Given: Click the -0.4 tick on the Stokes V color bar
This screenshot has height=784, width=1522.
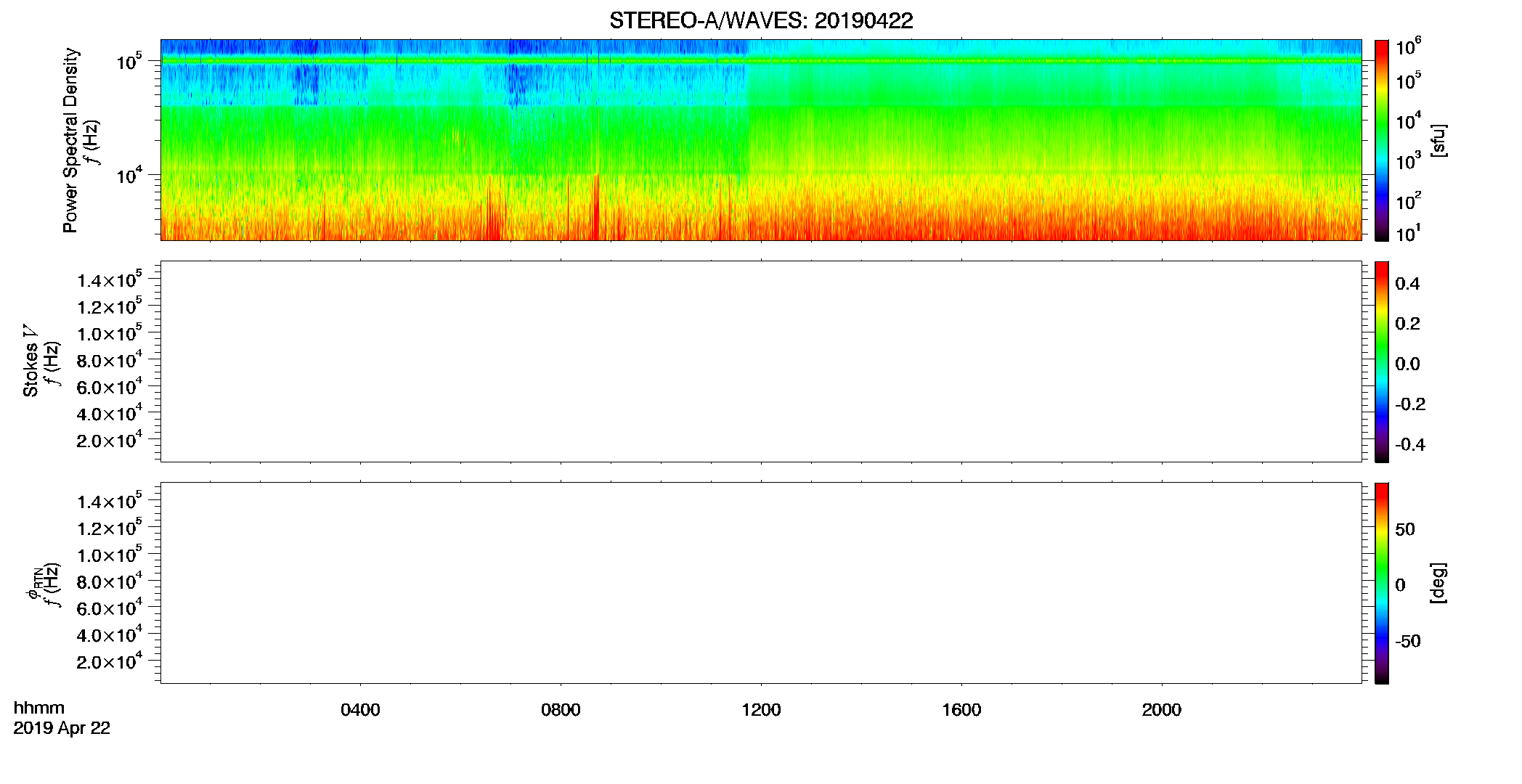Looking at the screenshot, I should (1410, 444).
